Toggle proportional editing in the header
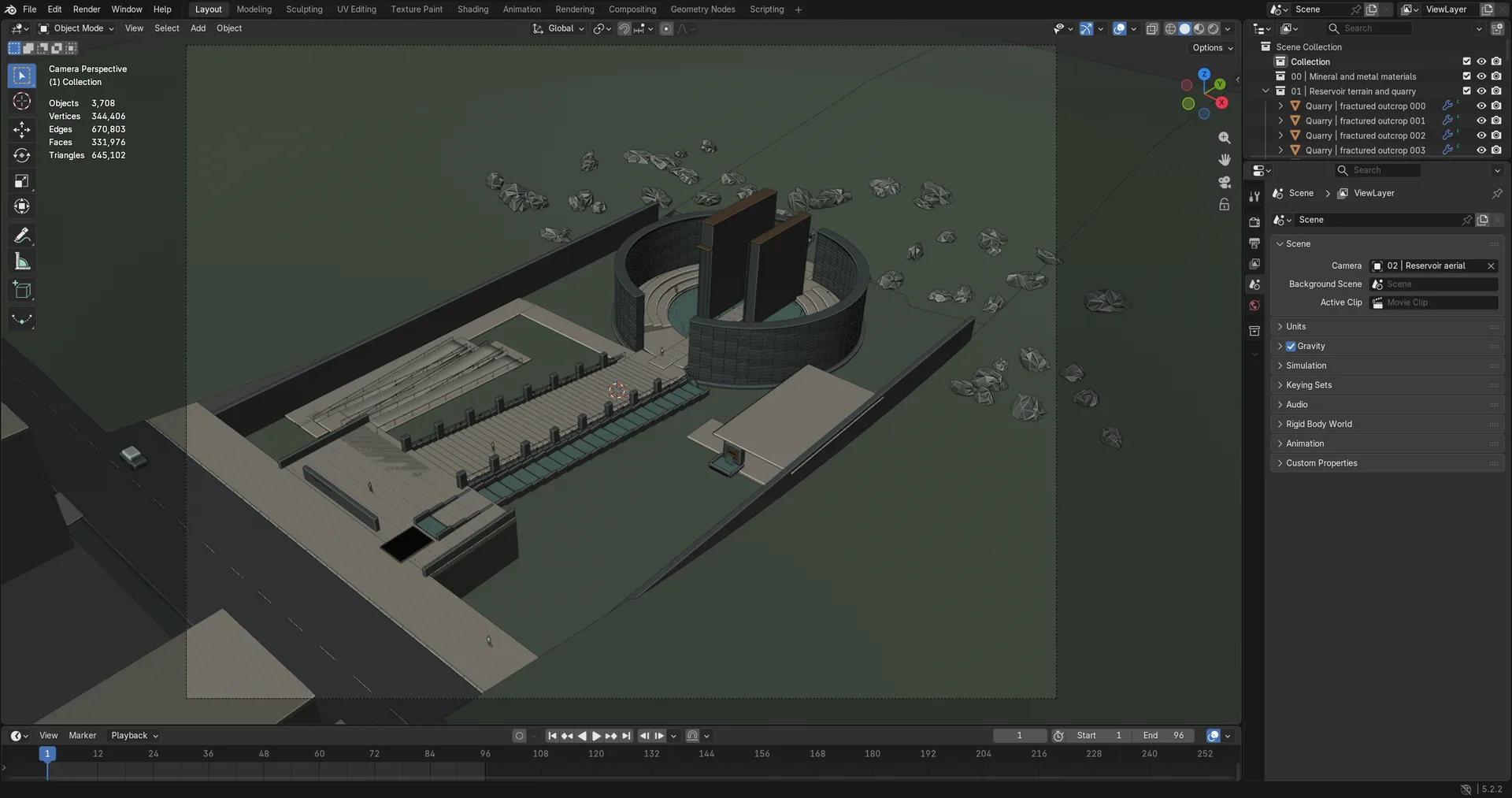 pyautogui.click(x=666, y=29)
